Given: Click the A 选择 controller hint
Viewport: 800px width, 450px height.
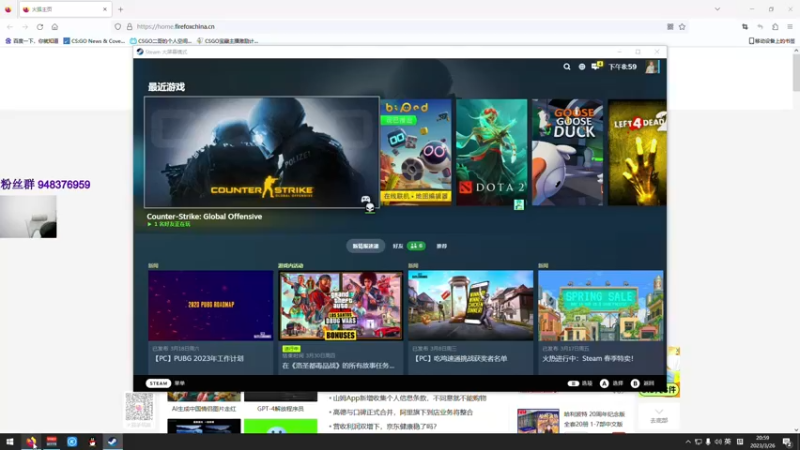Looking at the screenshot, I should coord(612,383).
